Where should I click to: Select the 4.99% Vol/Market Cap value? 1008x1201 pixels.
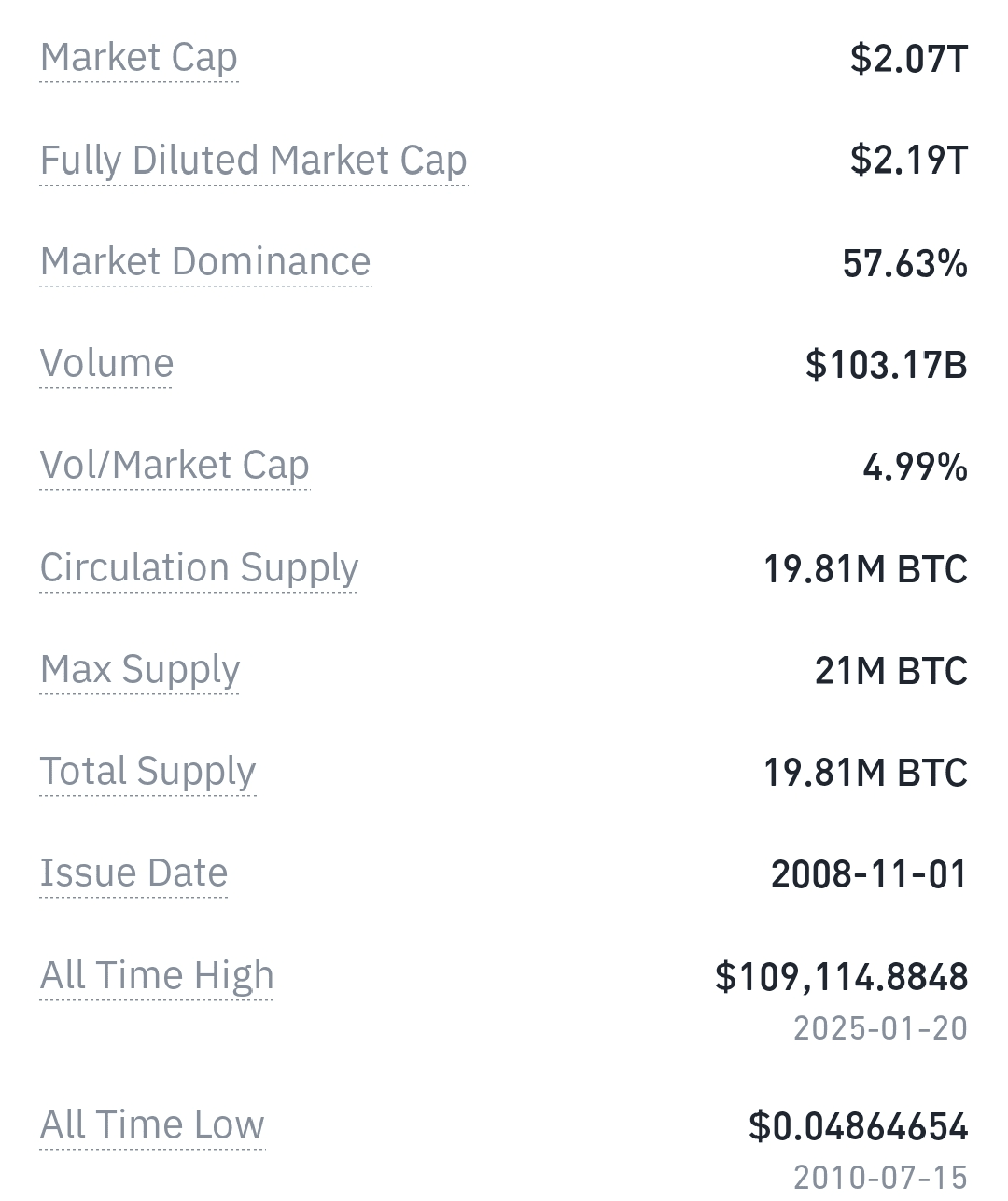click(x=916, y=467)
